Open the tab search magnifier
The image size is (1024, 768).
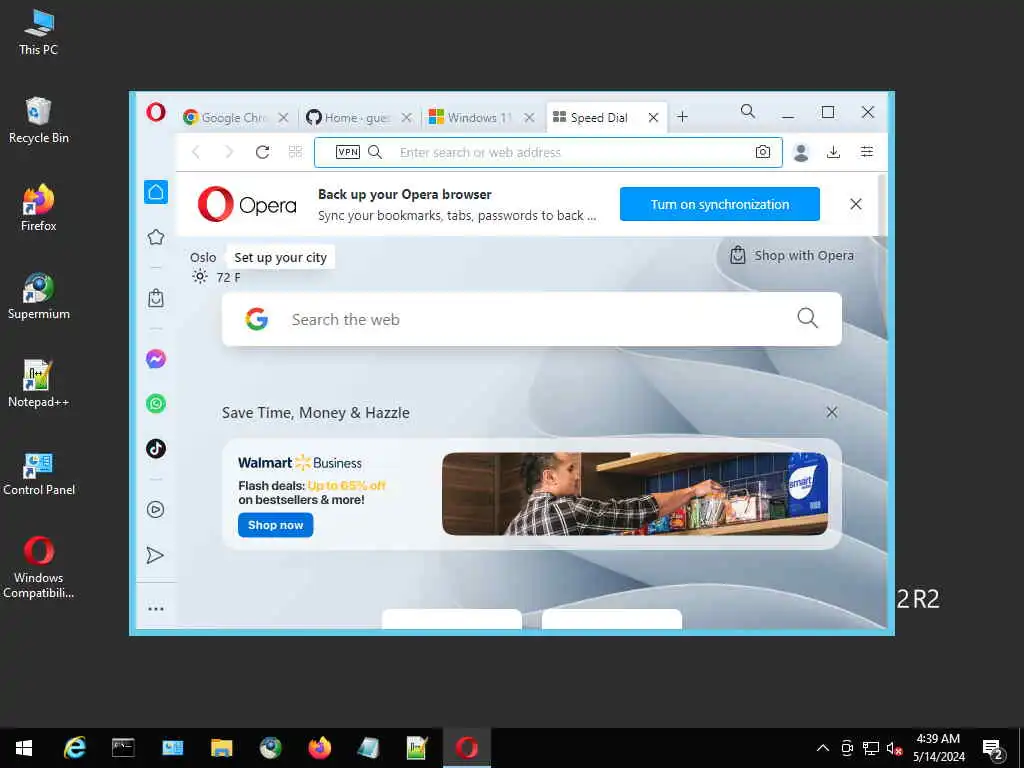tap(748, 112)
